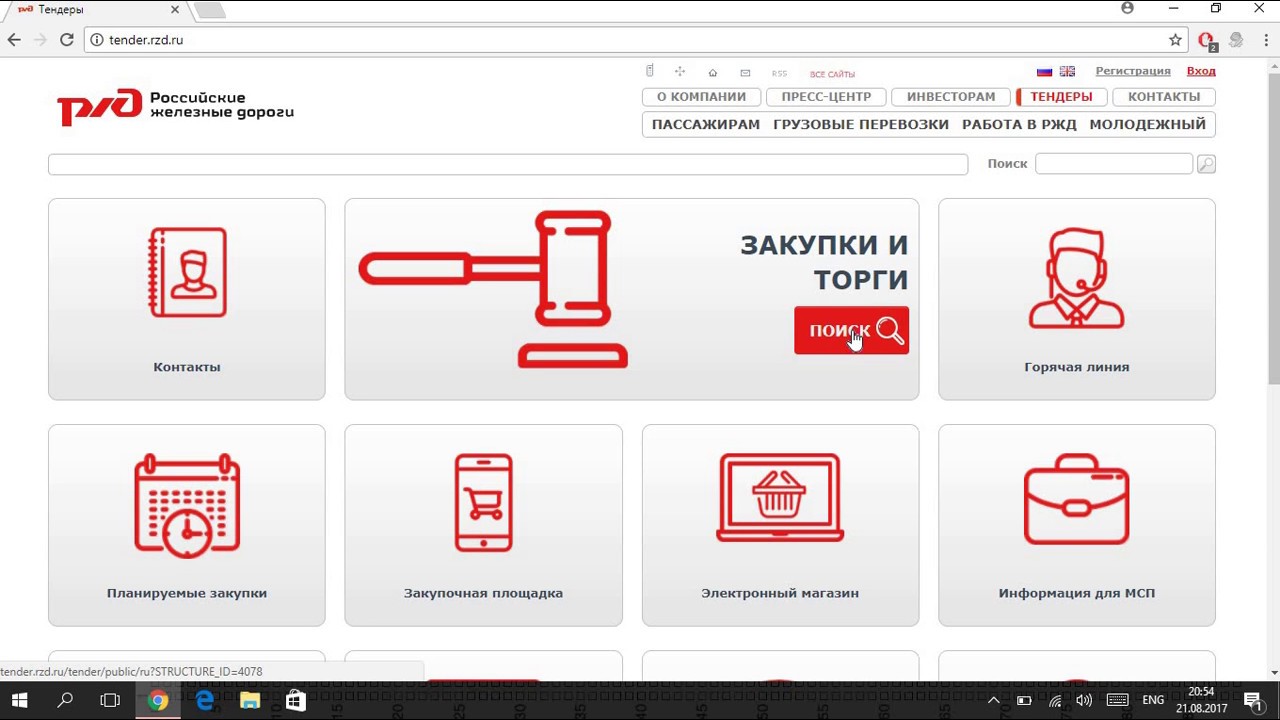This screenshot has height=720, width=1280.
Task: Click the Вход login link
Action: tap(1201, 71)
